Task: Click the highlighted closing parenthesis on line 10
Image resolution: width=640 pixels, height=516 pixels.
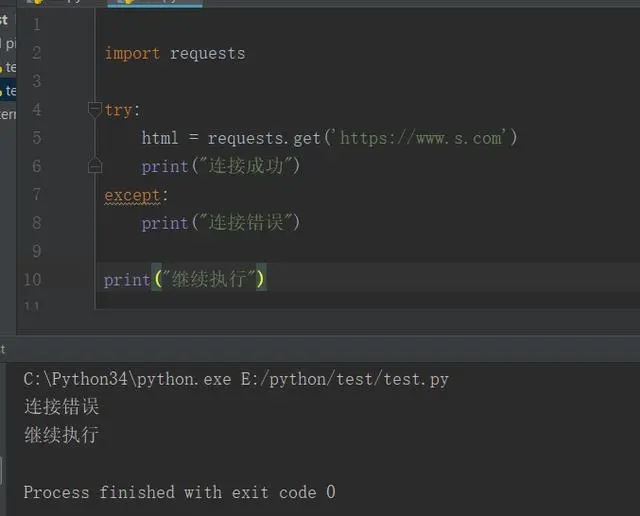Action: pyautogui.click(x=261, y=278)
